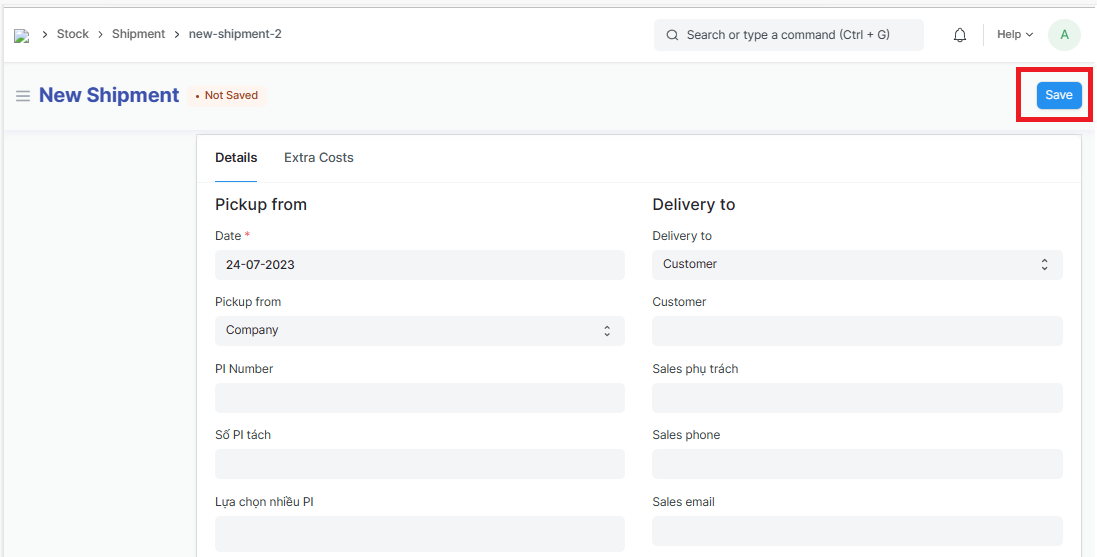Switch to the Extra Costs tab
1097x557 pixels.
click(x=318, y=158)
